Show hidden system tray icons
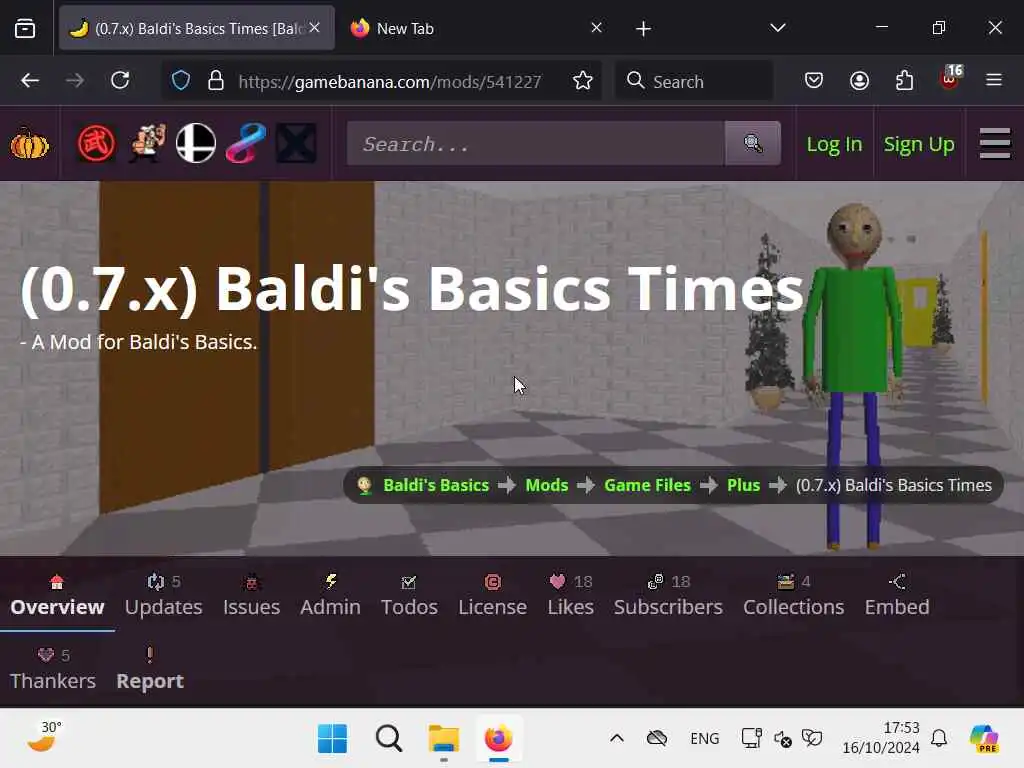The width and height of the screenshot is (1024, 768). click(x=616, y=739)
